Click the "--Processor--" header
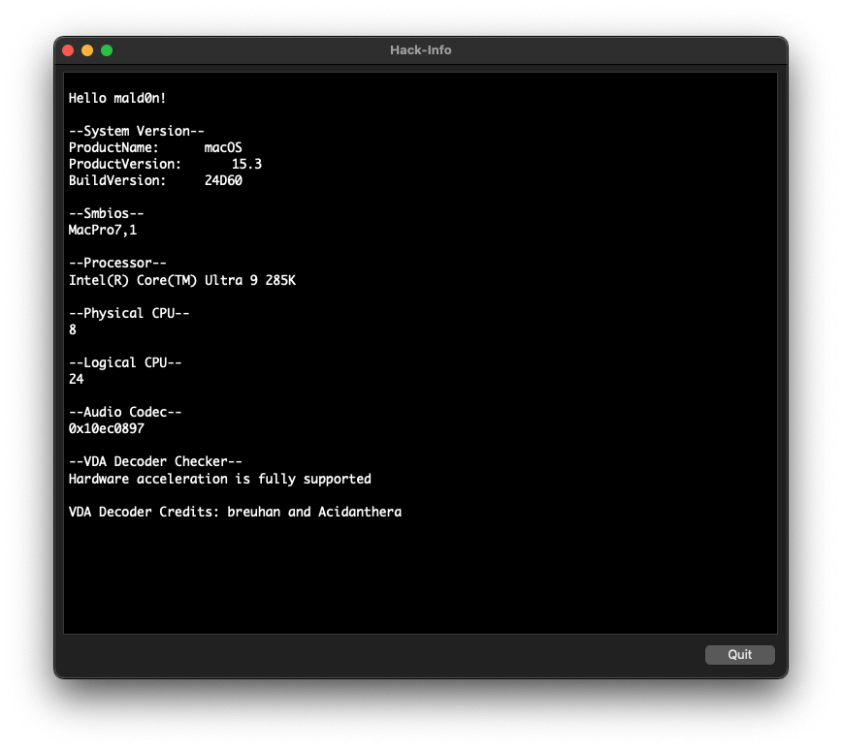Screen dimensions: 842x750 point(118,263)
